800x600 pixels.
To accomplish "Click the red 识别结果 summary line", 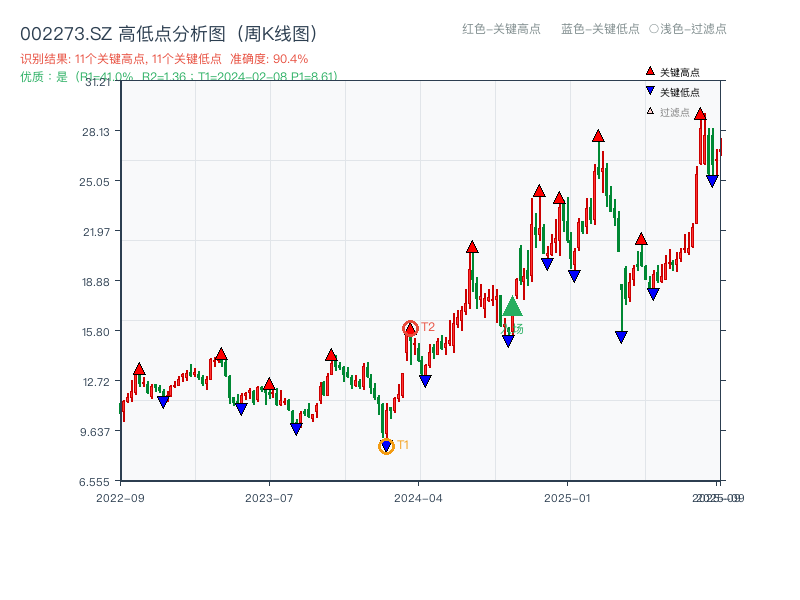I will [164, 59].
